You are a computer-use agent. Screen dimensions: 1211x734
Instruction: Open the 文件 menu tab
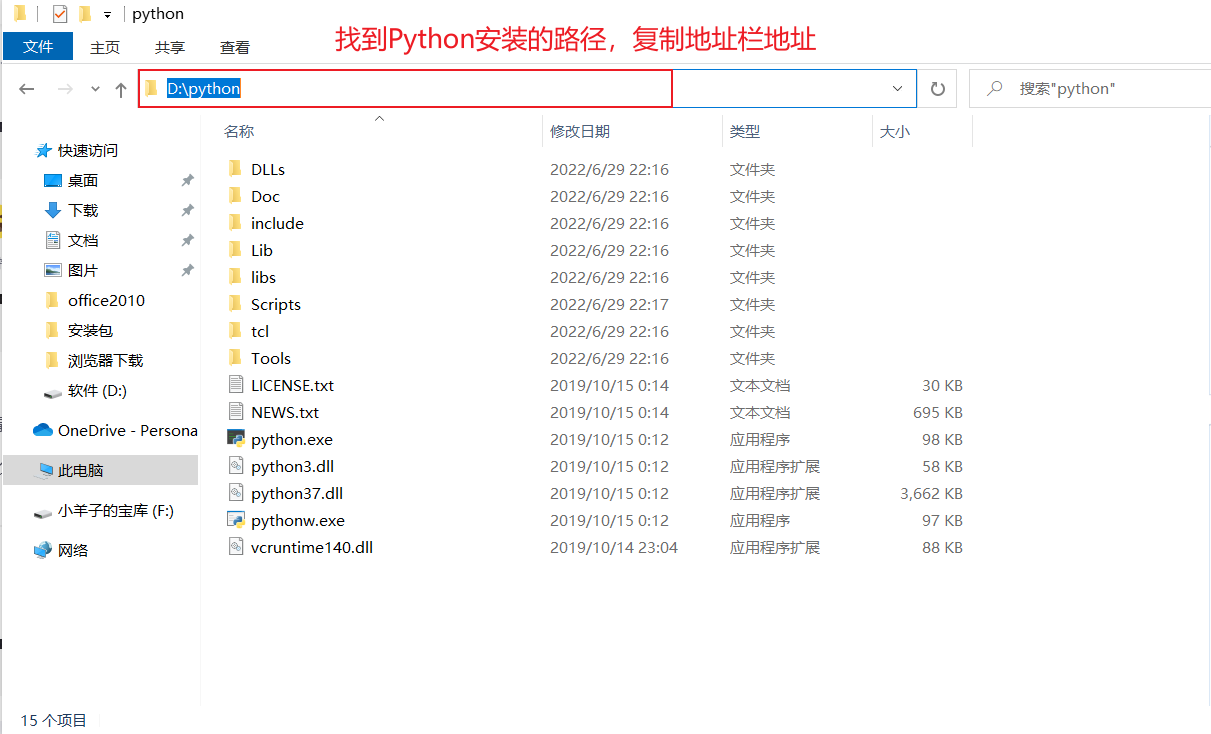click(x=38, y=46)
